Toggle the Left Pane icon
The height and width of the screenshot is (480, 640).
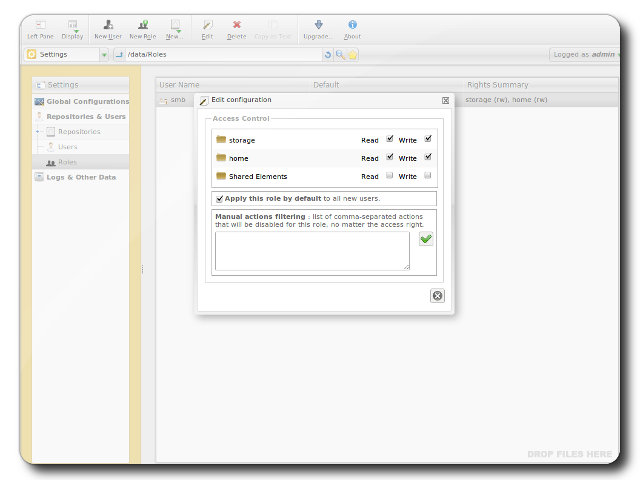40,24
